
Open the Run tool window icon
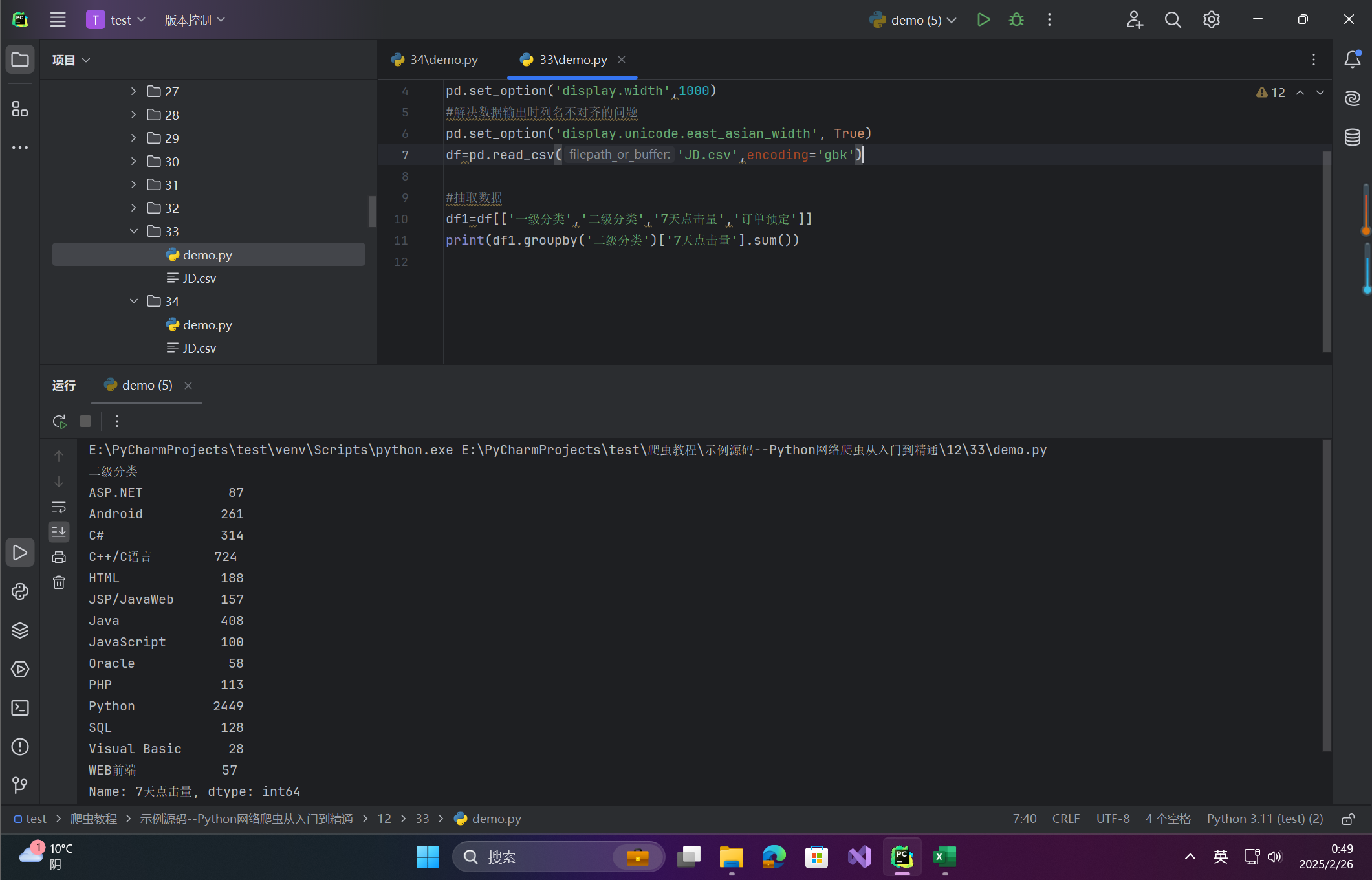(x=20, y=553)
